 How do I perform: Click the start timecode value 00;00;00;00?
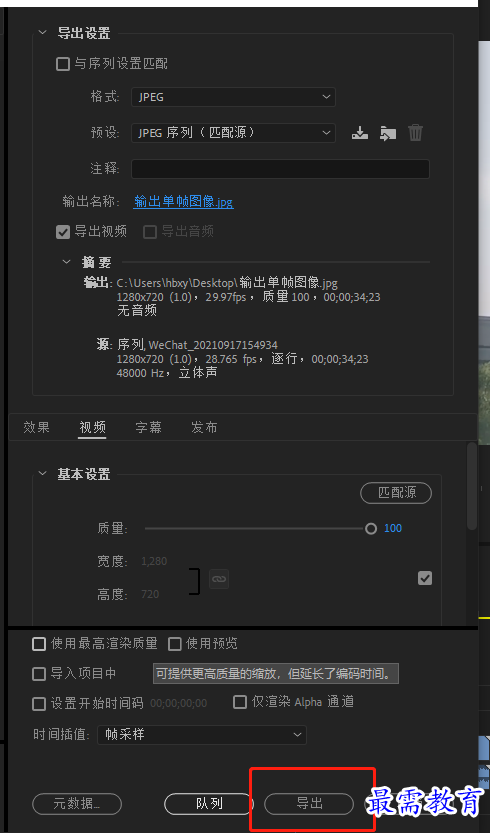179,704
